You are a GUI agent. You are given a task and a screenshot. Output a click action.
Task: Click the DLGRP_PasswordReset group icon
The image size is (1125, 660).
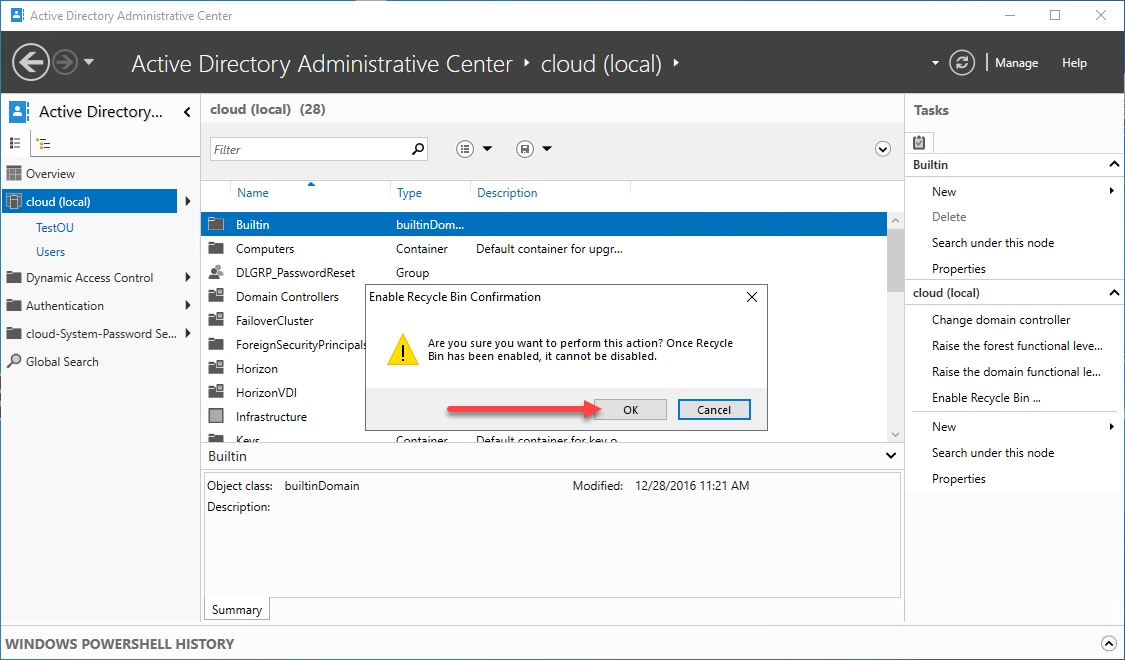216,273
